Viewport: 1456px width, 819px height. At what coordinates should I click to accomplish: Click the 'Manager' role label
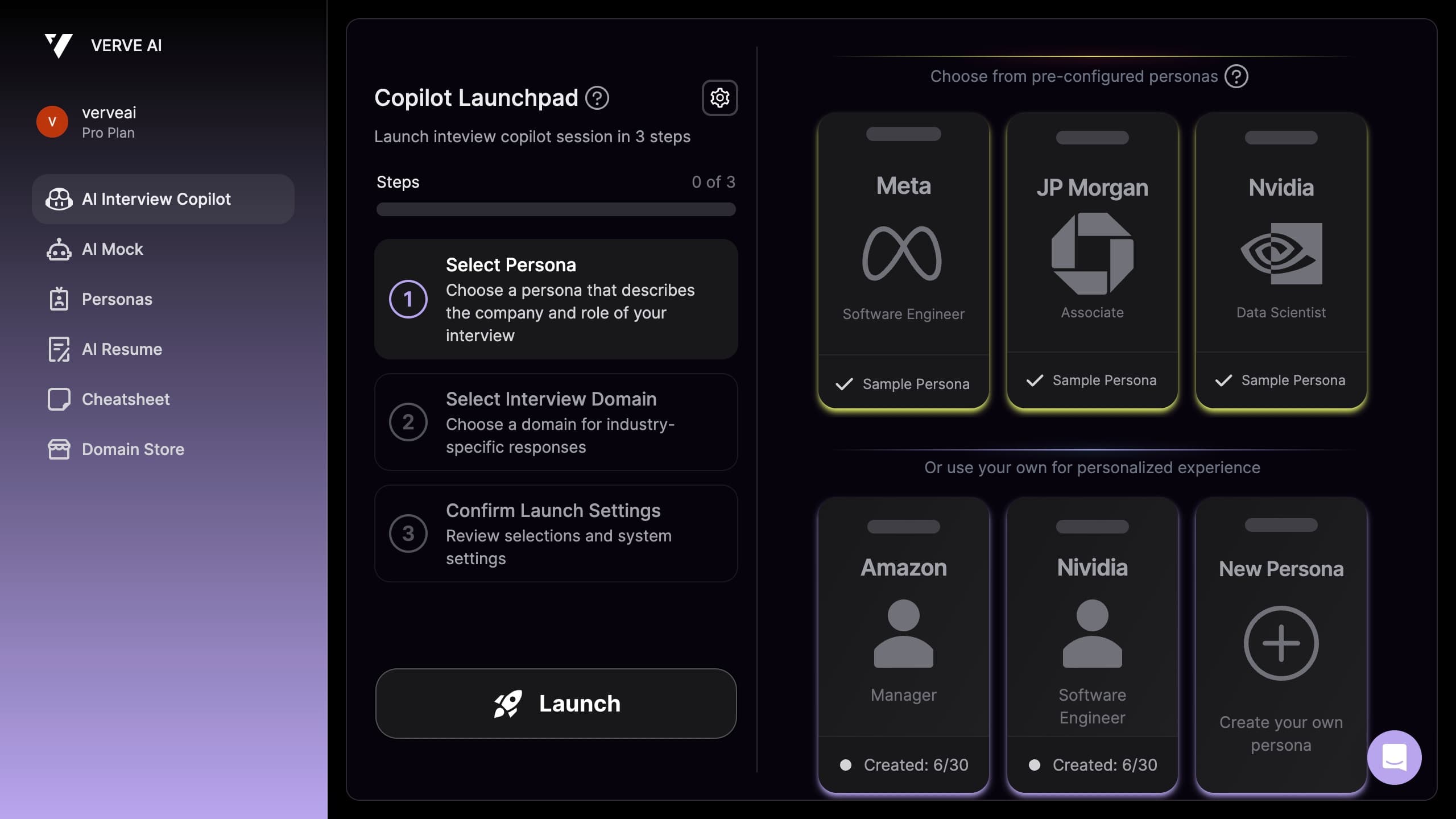tap(904, 695)
